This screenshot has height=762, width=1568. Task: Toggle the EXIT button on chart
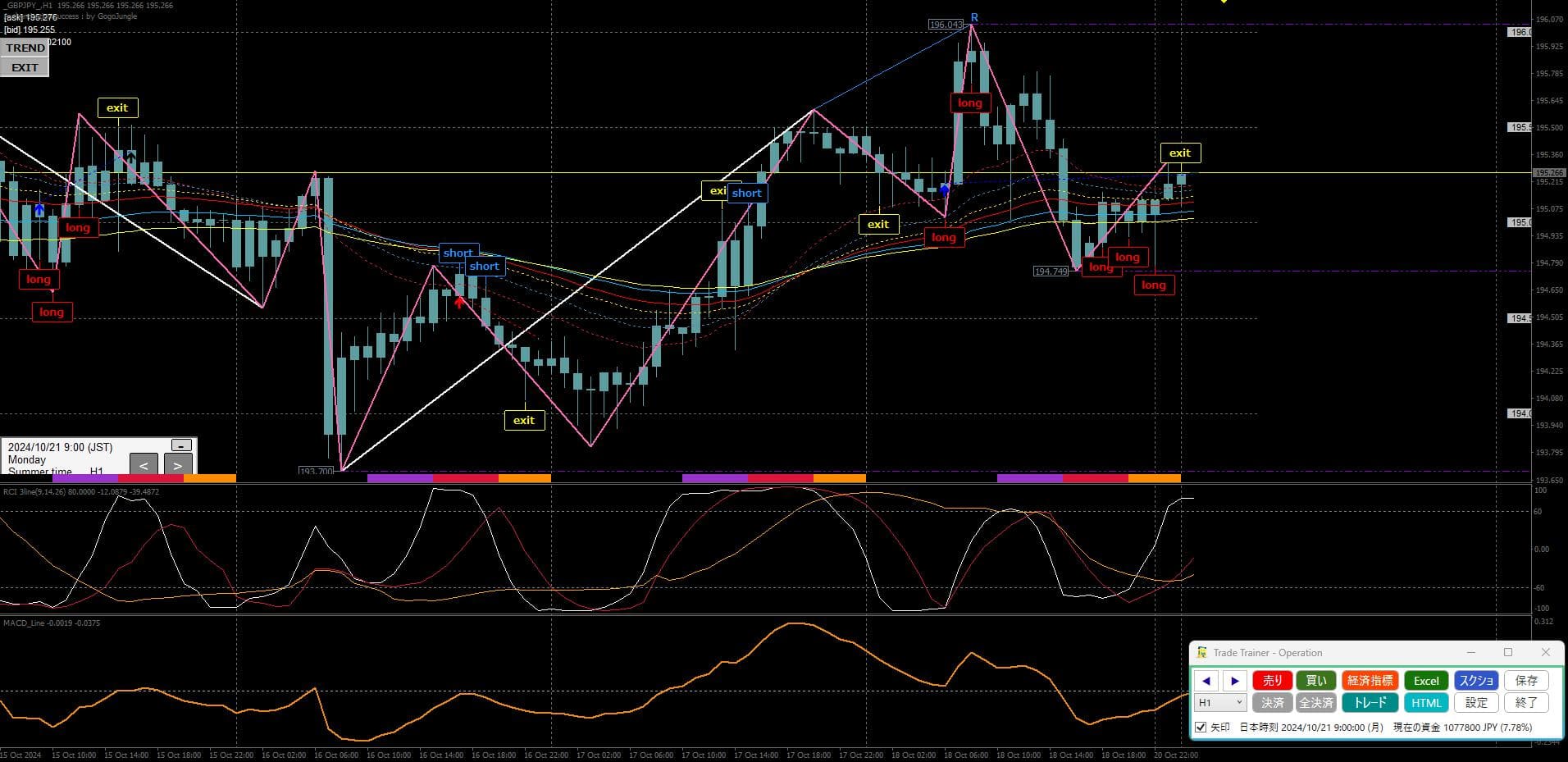[25, 67]
